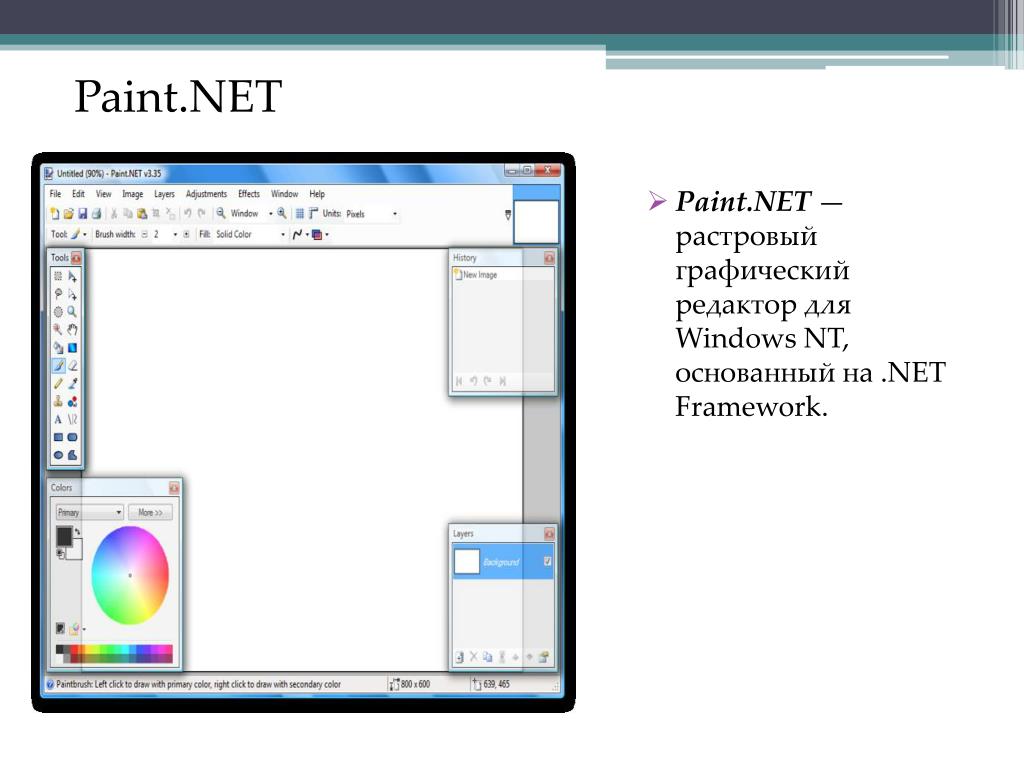Viewport: 1024px width, 768px height.
Task: Select the Recolor tool
Action: [72, 401]
